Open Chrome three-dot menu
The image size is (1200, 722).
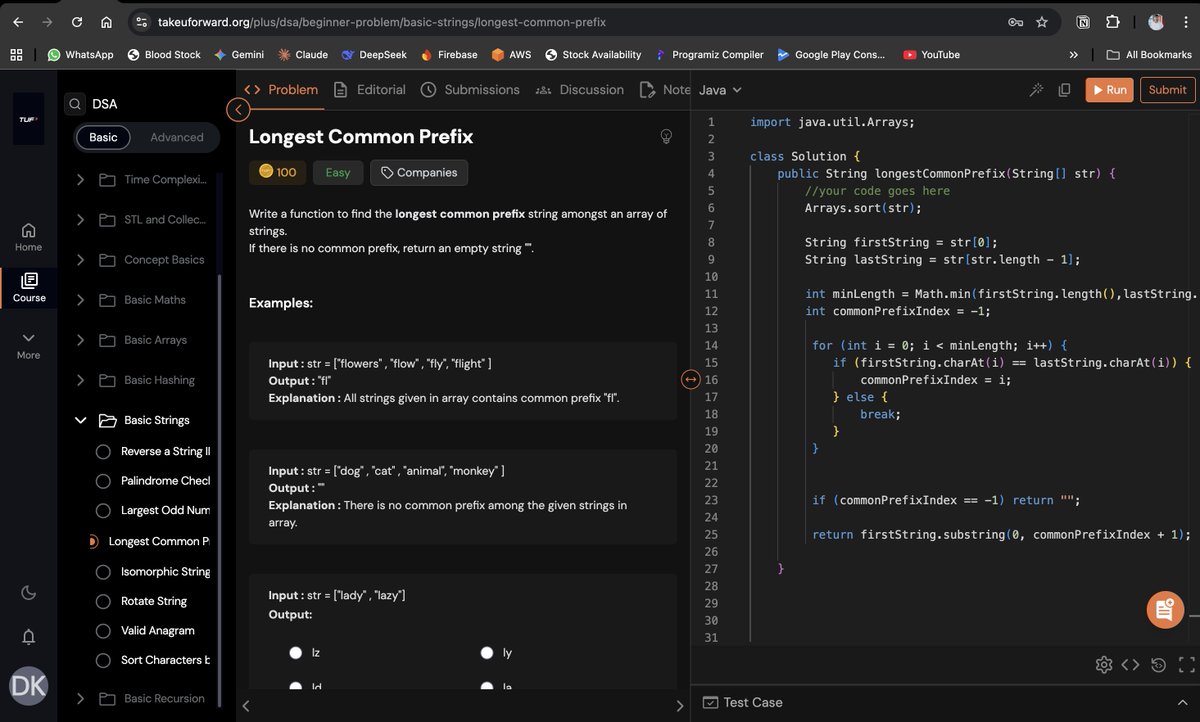[x=1185, y=21]
